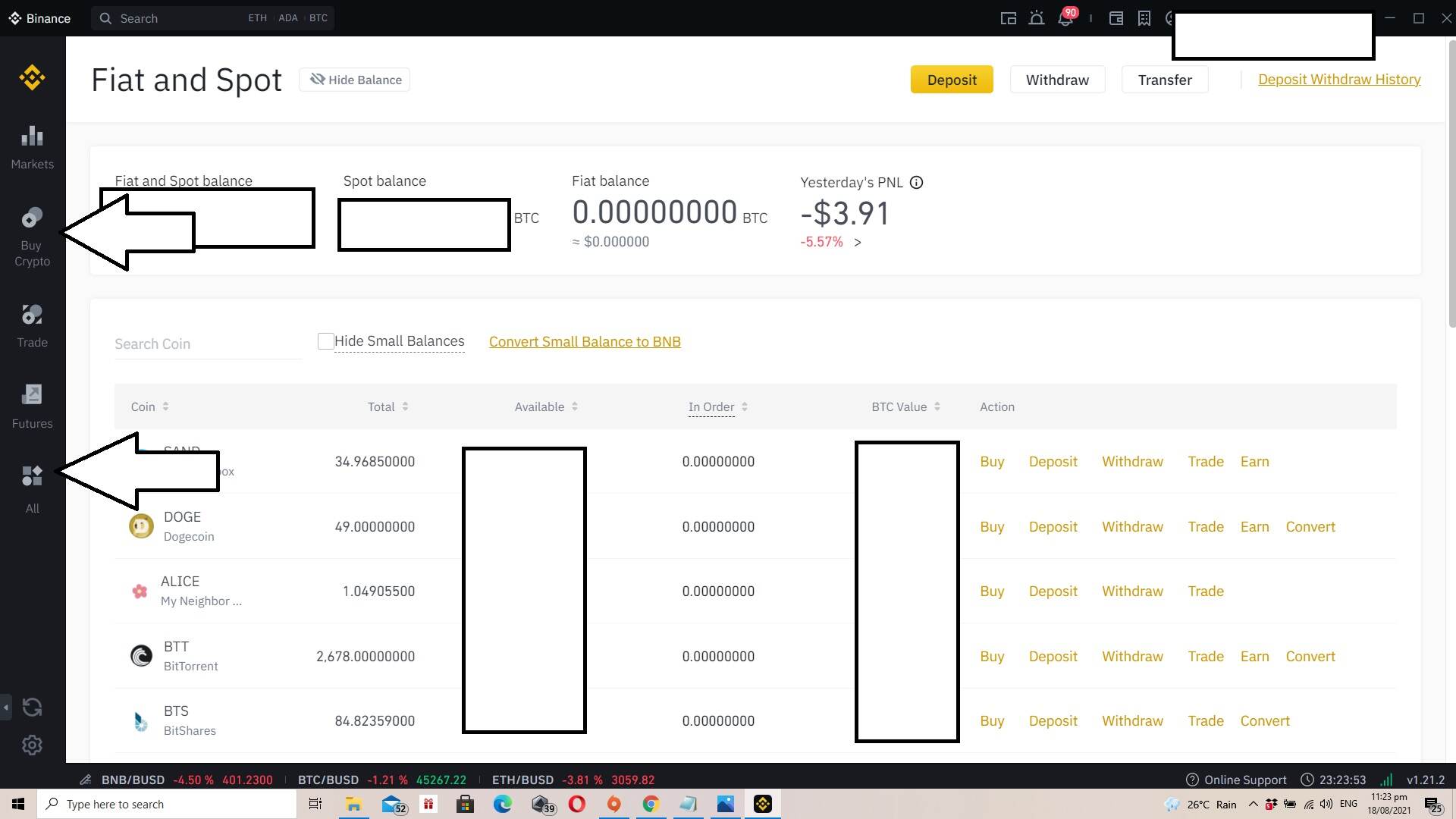Open the Trade sidebar section
The image size is (1456, 819).
click(32, 326)
